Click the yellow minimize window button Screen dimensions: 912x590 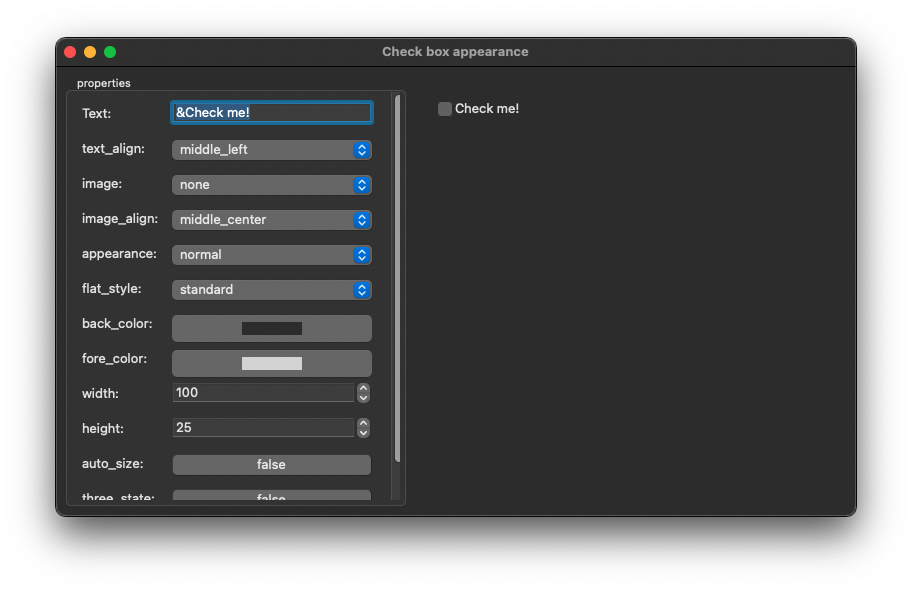90,52
